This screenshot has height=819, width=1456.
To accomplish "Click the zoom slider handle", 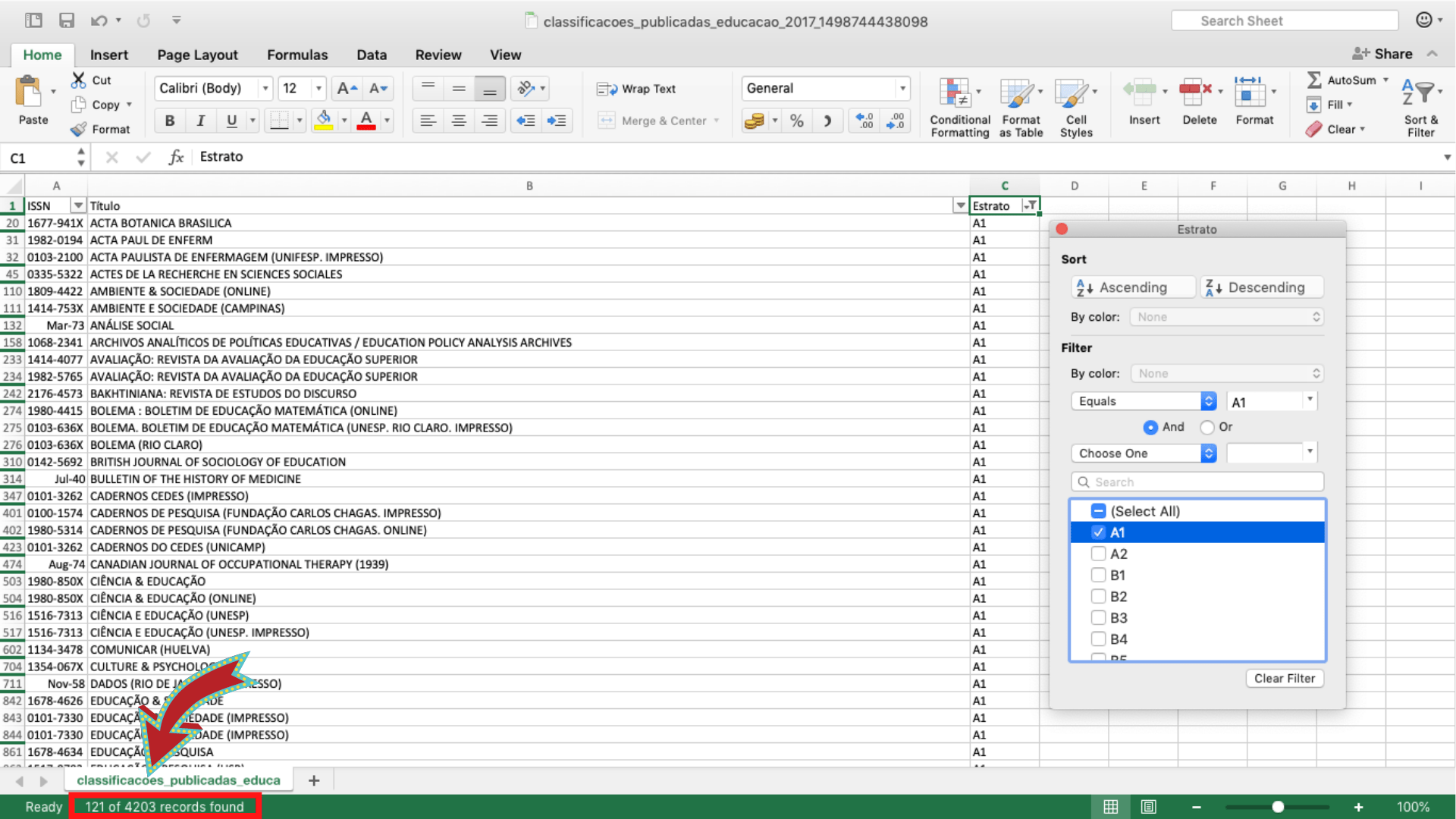I will [1278, 807].
